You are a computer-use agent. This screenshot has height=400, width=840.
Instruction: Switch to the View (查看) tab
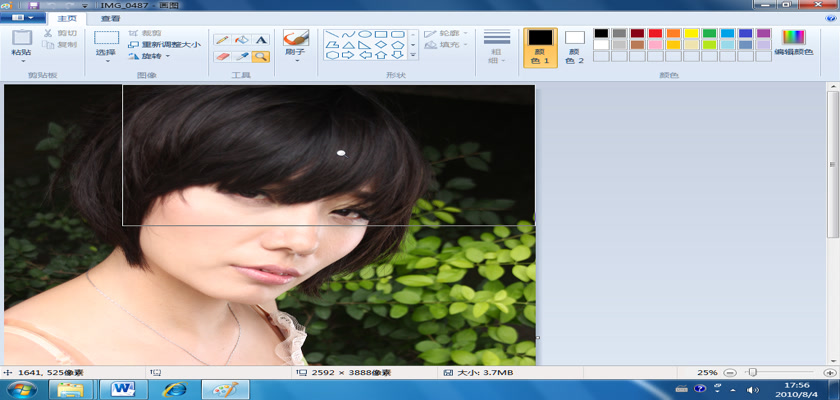tap(110, 18)
